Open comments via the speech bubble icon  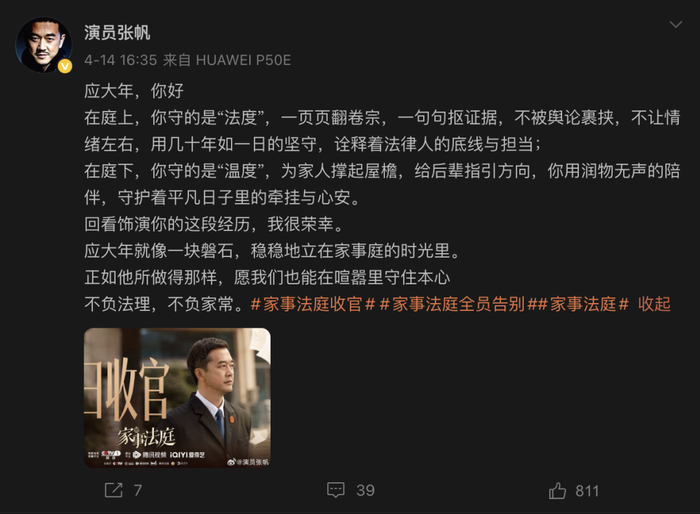pos(336,490)
